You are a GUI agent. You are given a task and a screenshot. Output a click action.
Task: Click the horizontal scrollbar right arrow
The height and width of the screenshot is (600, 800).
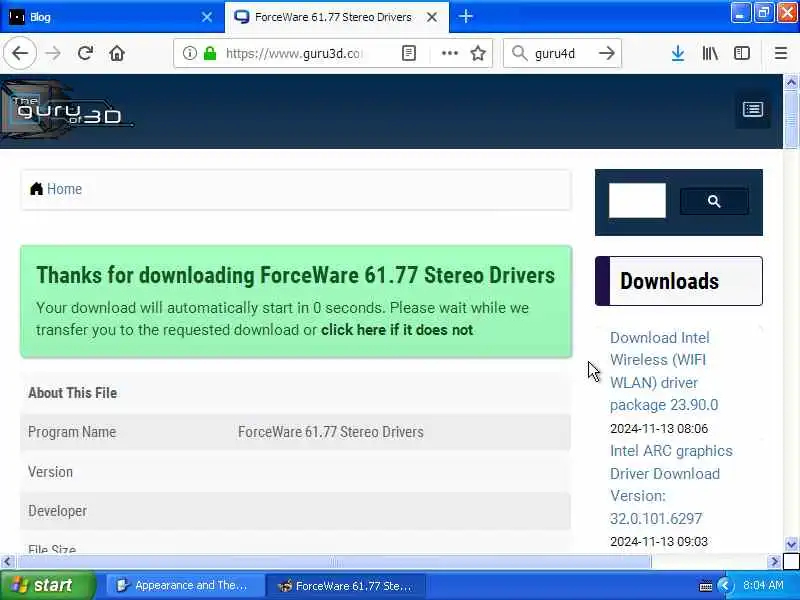click(x=774, y=562)
